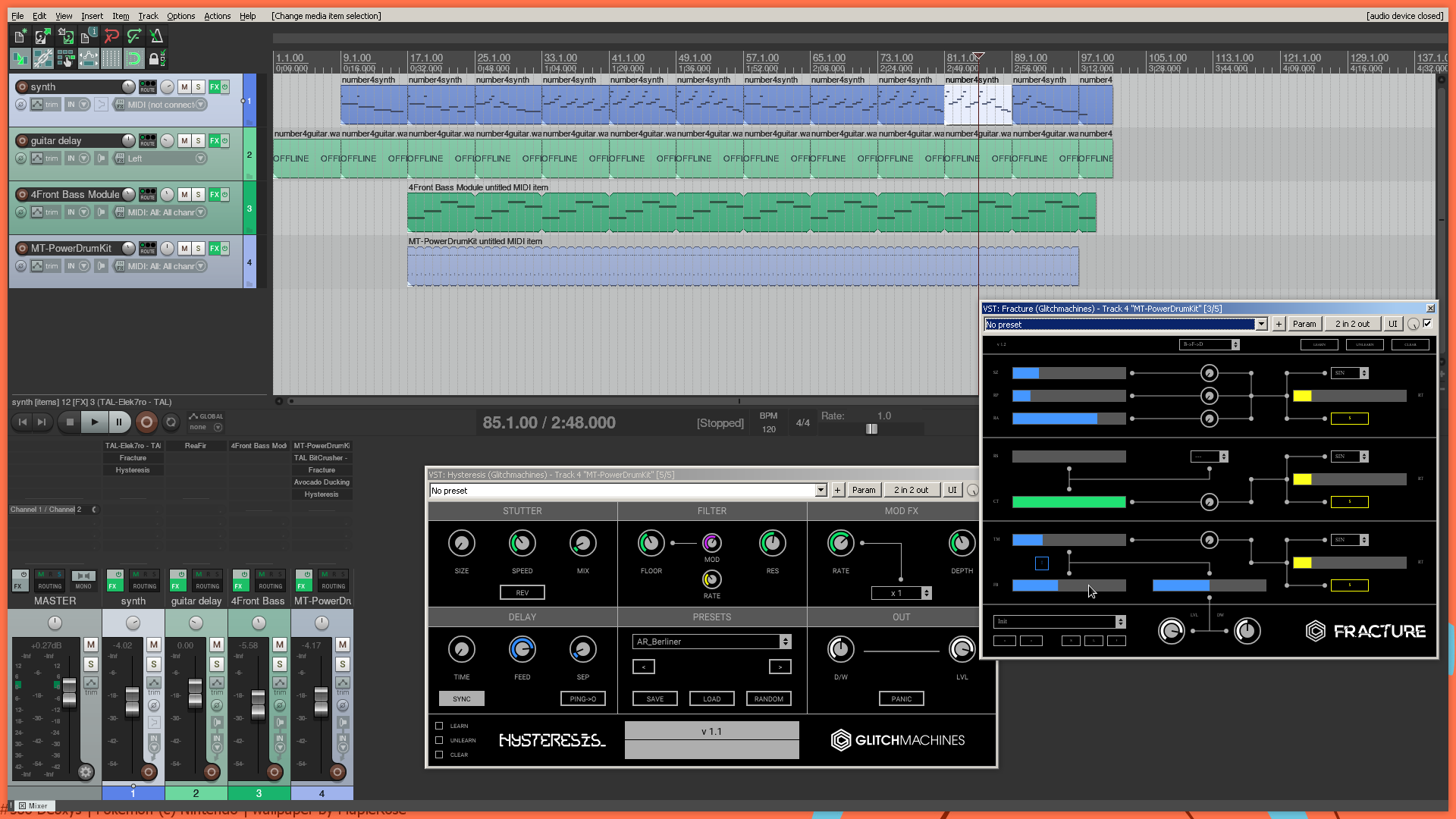Click the REV button in Hysteresis stutter
1456x819 pixels.
click(x=522, y=593)
